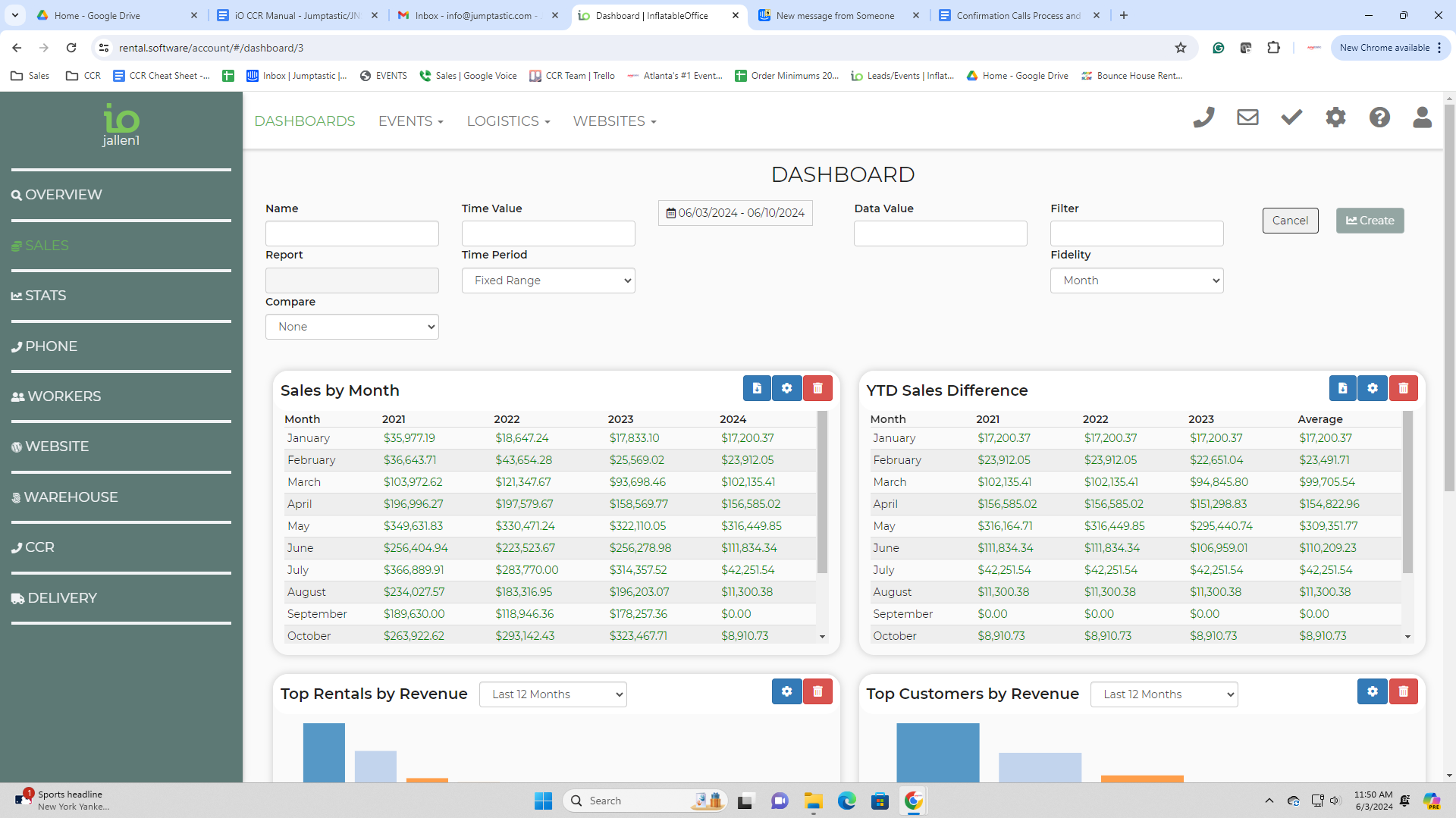Click the checkmark tasks icon
The image size is (1456, 818).
point(1291,118)
